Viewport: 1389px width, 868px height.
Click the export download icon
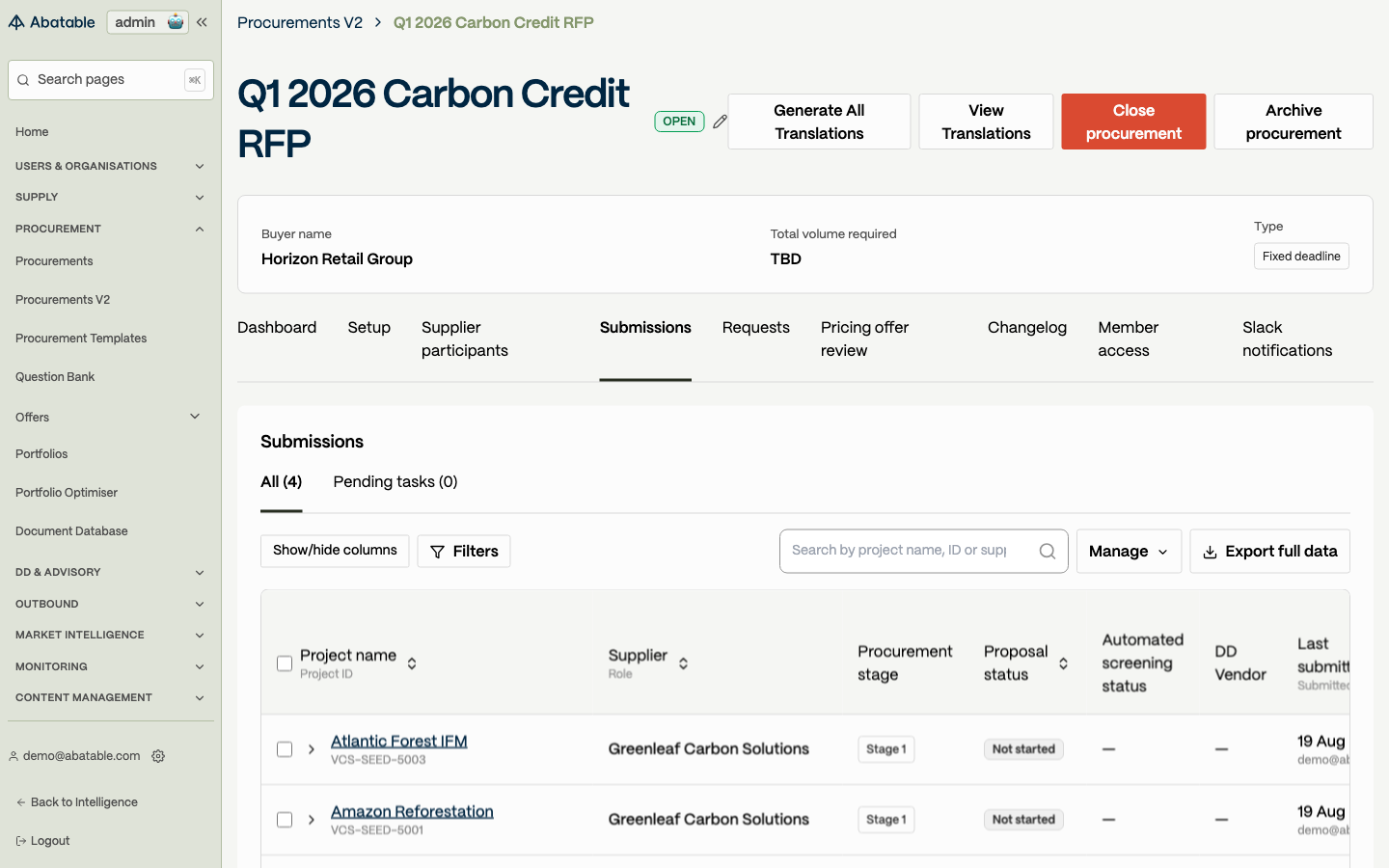pyautogui.click(x=1210, y=552)
